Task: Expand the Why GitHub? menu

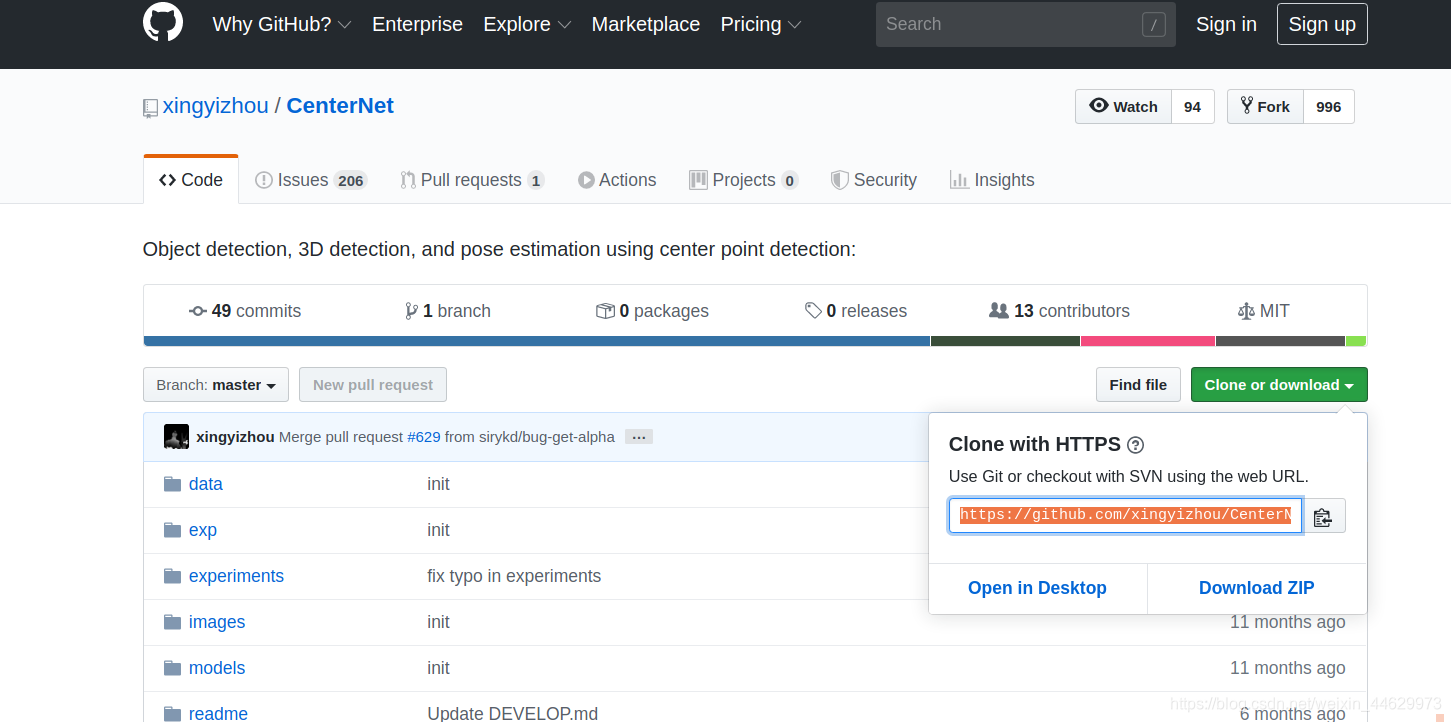Action: coord(281,24)
